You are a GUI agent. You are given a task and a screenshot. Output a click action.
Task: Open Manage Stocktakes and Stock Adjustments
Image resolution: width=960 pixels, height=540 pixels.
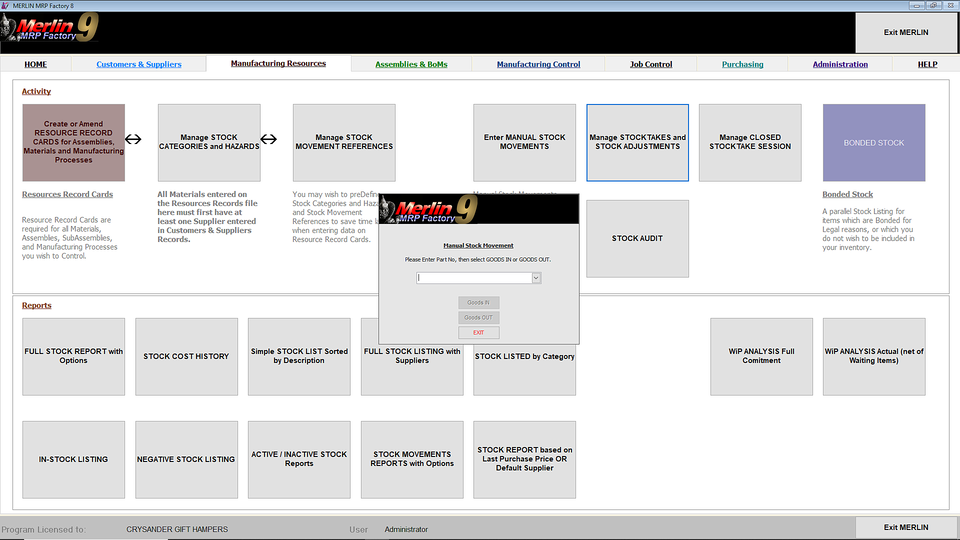(x=637, y=143)
